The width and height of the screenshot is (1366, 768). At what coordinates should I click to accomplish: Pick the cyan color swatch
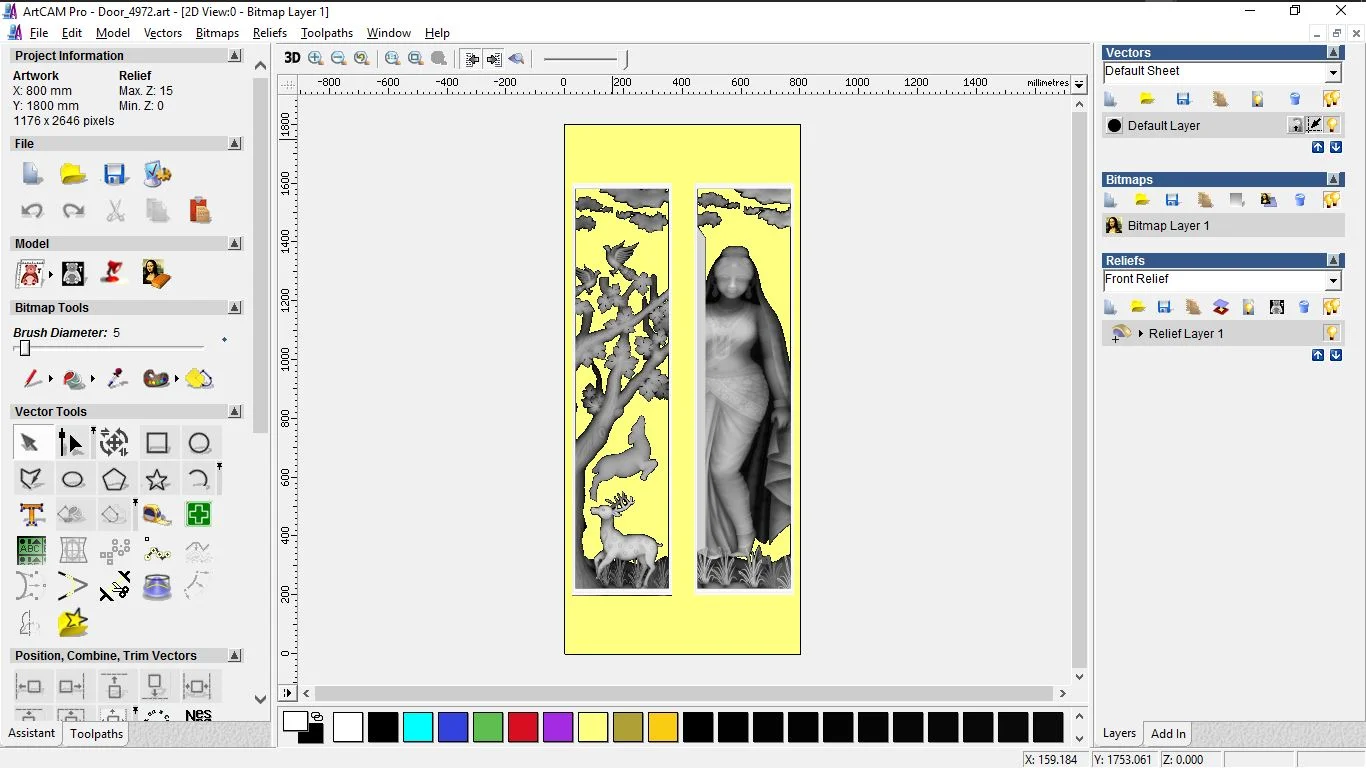[x=418, y=727]
